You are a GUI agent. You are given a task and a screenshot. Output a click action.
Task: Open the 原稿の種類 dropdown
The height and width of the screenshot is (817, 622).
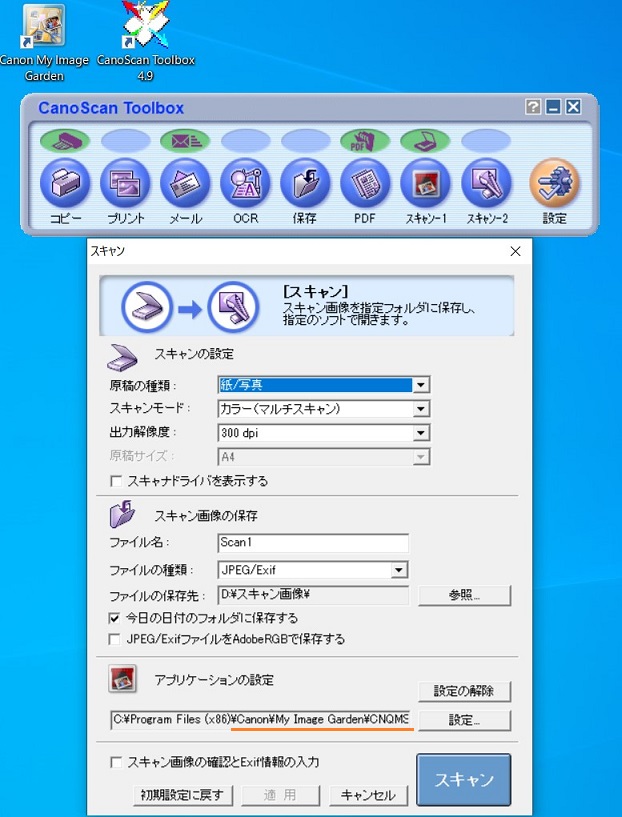coord(420,386)
